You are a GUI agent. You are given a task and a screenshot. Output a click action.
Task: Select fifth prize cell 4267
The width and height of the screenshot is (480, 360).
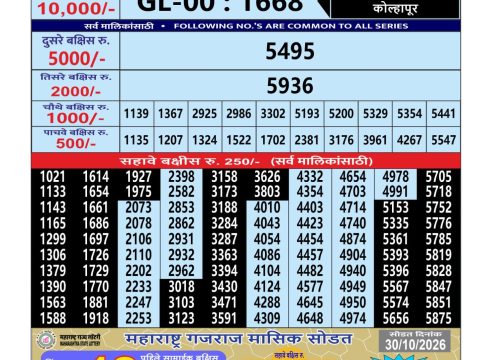click(x=409, y=140)
